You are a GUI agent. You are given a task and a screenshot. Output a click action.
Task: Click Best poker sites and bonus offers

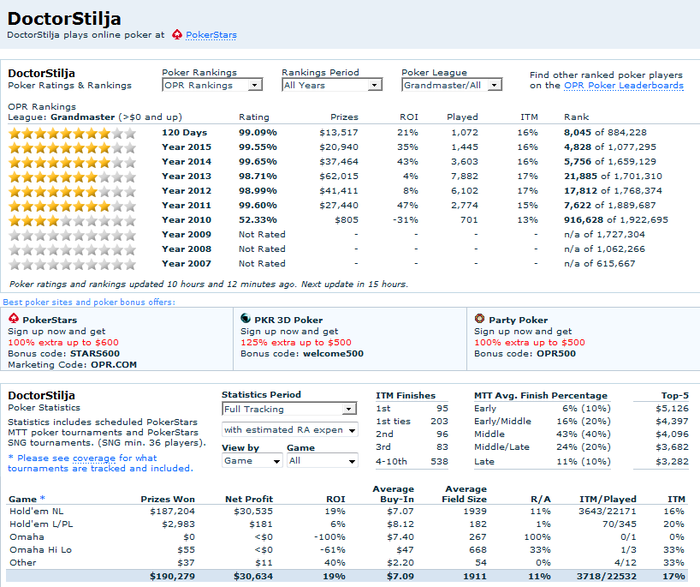[x=89, y=302]
